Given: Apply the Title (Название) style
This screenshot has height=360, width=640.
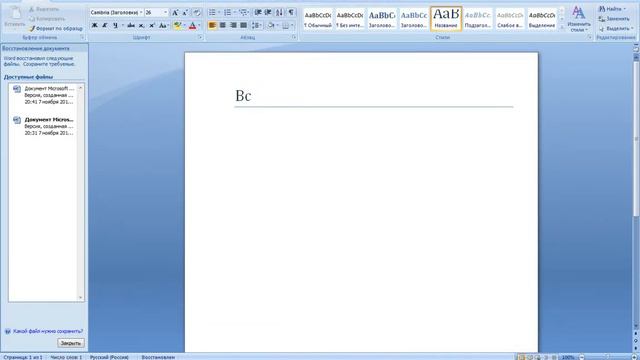Looking at the screenshot, I should tap(446, 19).
